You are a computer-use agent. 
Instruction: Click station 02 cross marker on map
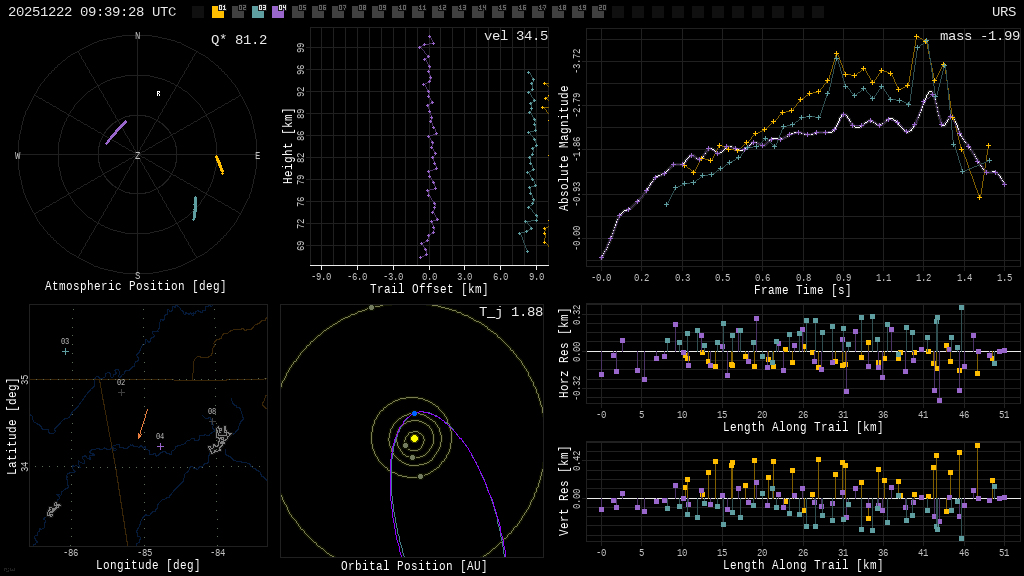121,392
